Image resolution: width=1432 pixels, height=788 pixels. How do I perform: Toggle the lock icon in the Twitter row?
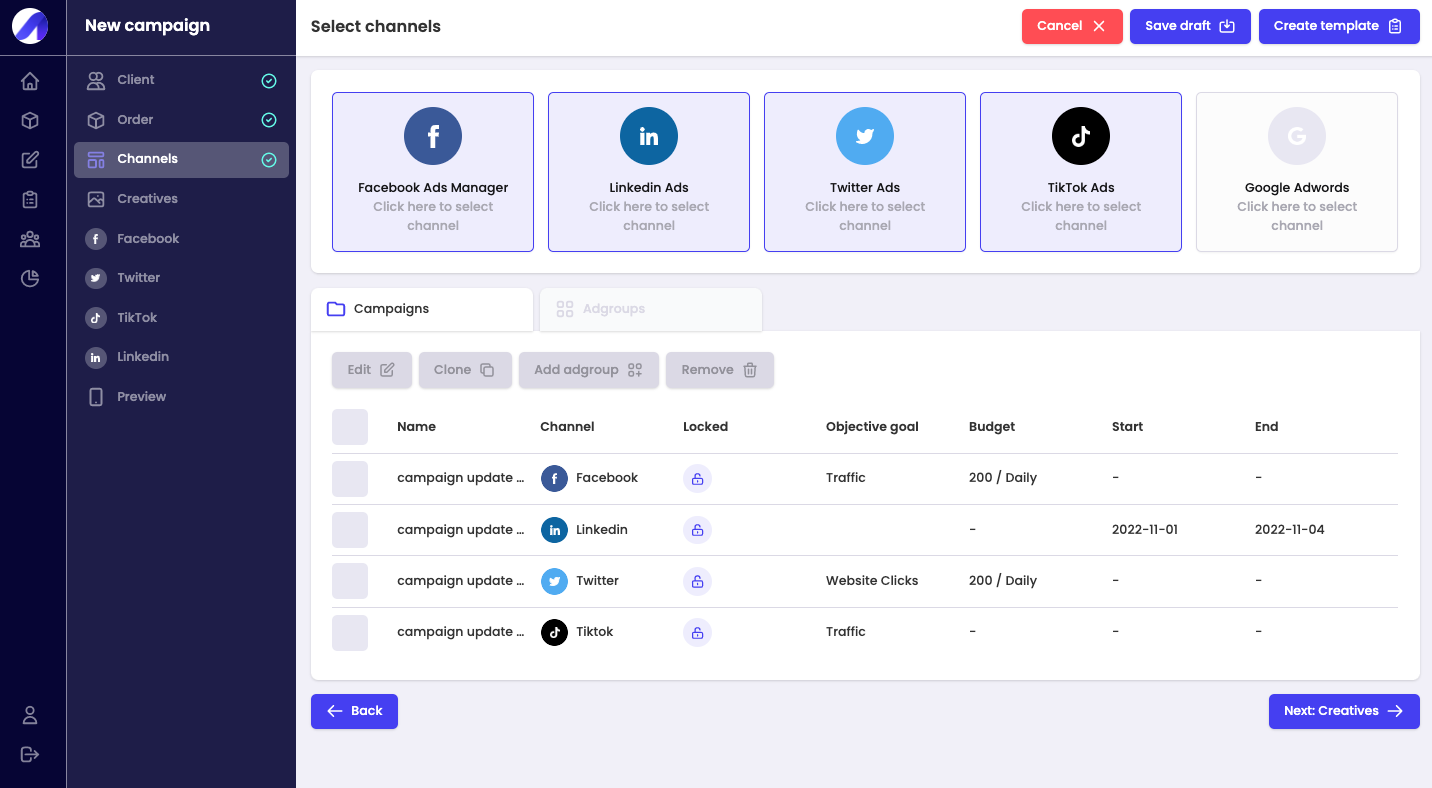697,581
